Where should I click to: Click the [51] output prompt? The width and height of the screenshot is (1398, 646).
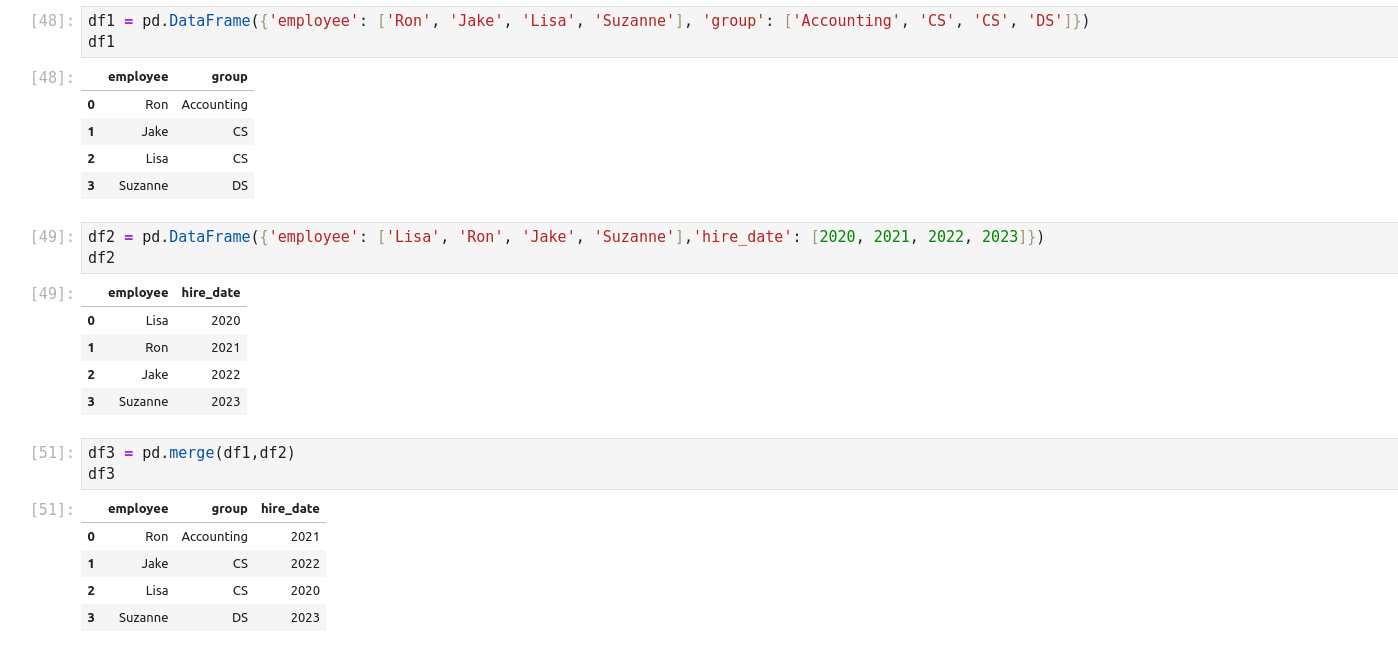pos(52,509)
